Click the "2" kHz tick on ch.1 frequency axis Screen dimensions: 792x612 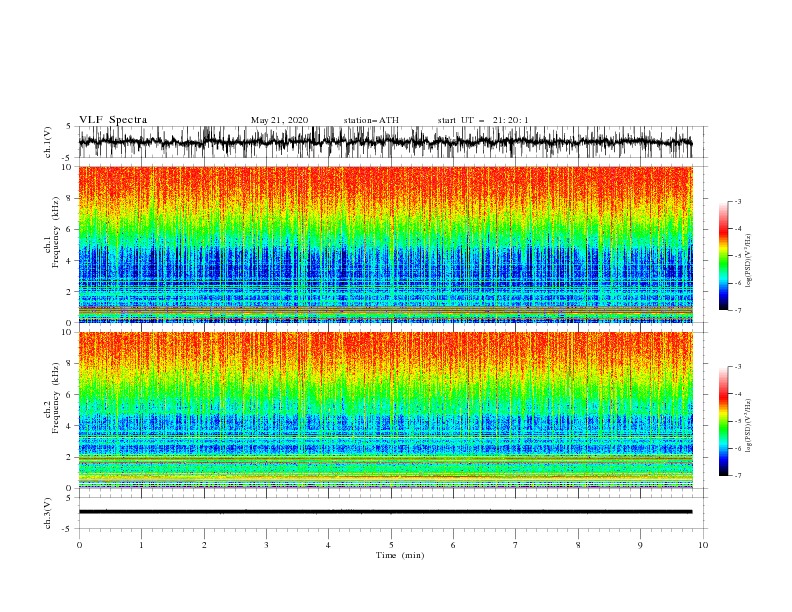tap(69, 292)
